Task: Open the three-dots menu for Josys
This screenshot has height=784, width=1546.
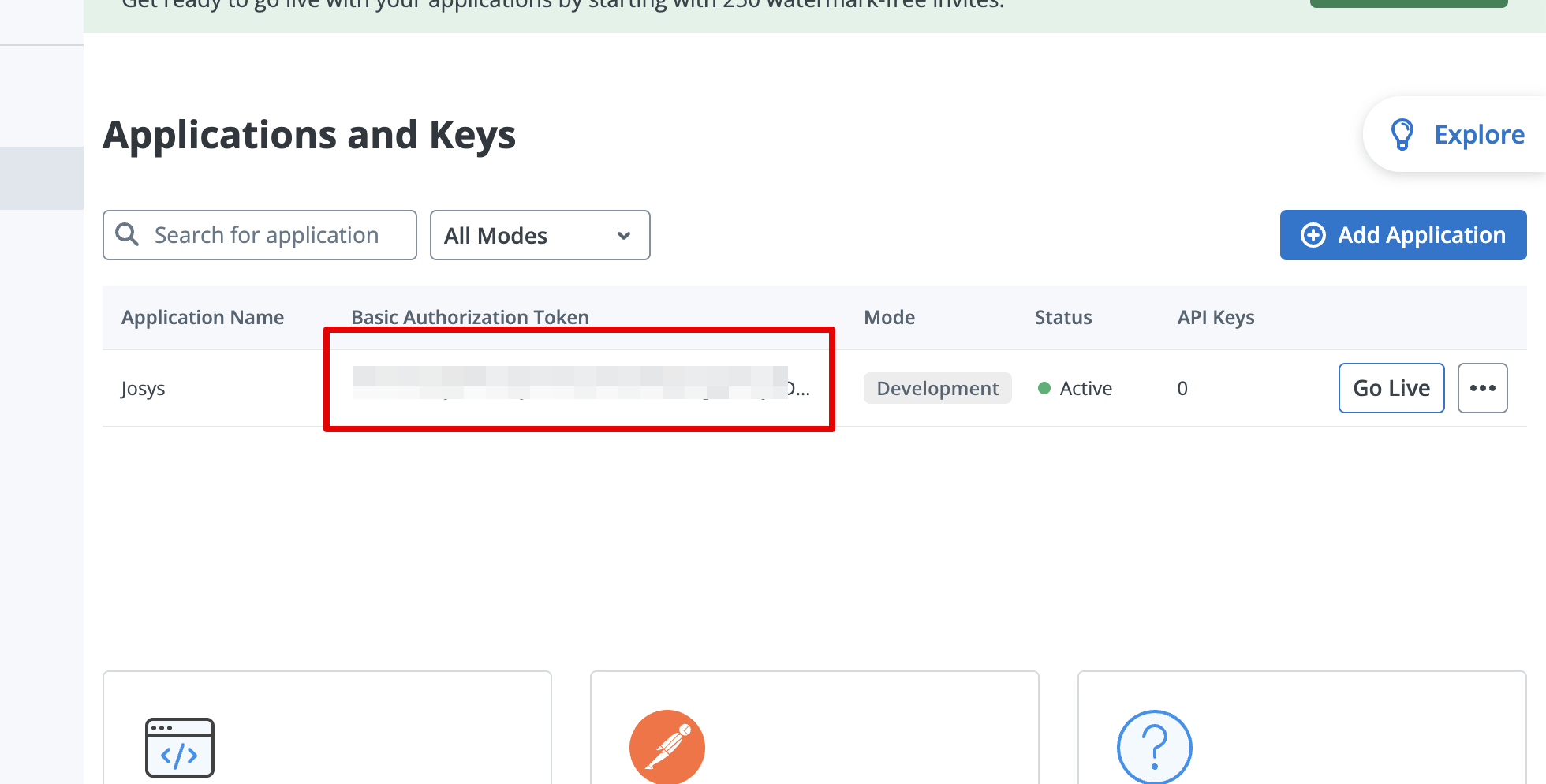Action: click(x=1482, y=388)
